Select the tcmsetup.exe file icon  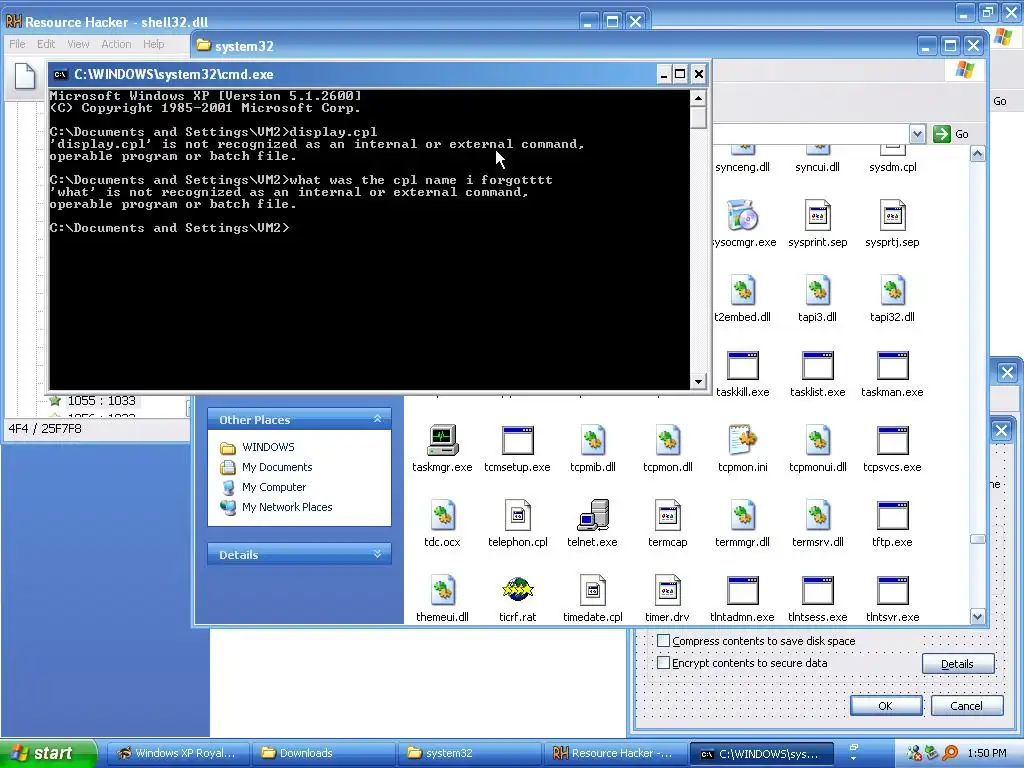tap(517, 440)
